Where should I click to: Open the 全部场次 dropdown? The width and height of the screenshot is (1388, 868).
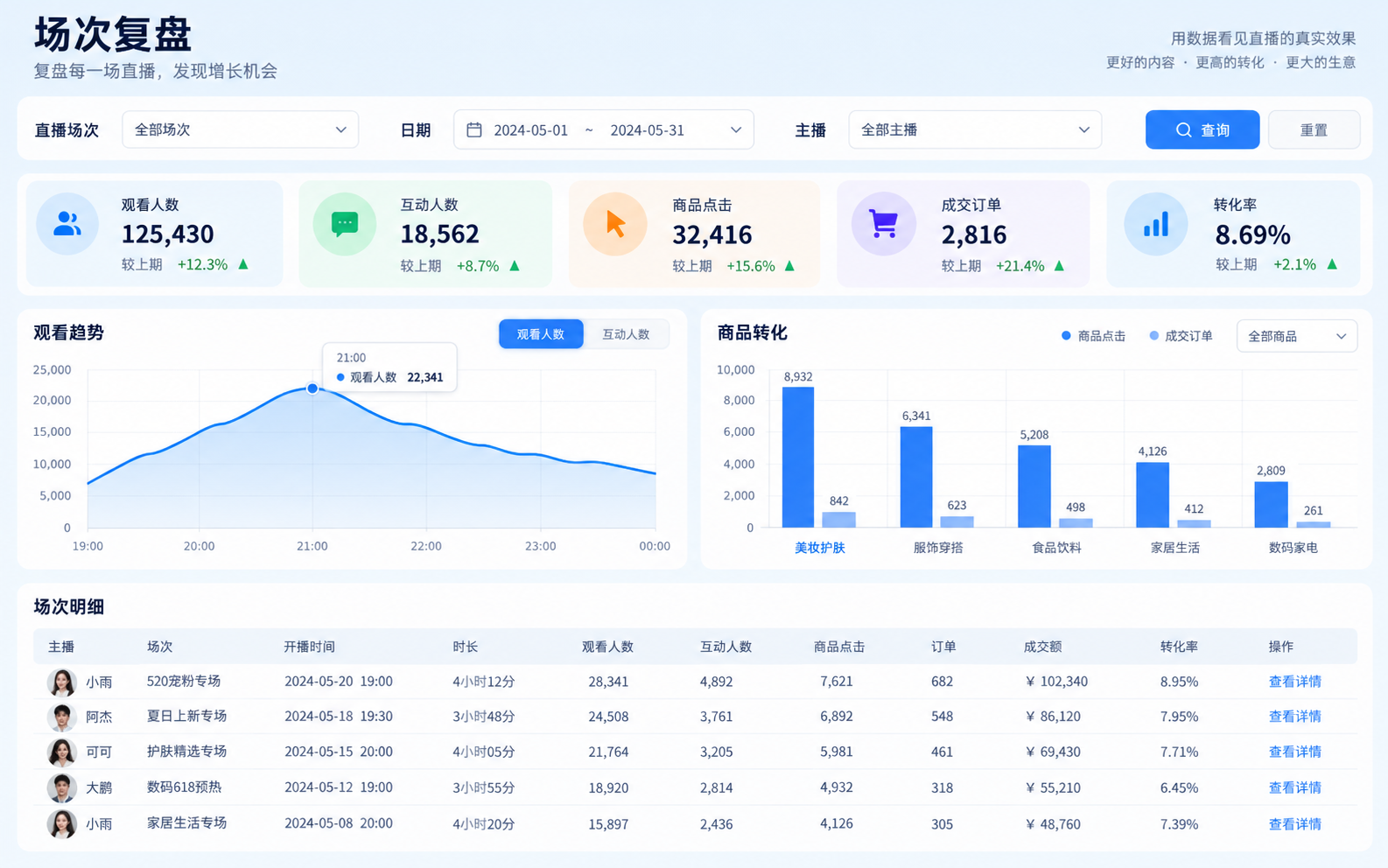pos(241,129)
